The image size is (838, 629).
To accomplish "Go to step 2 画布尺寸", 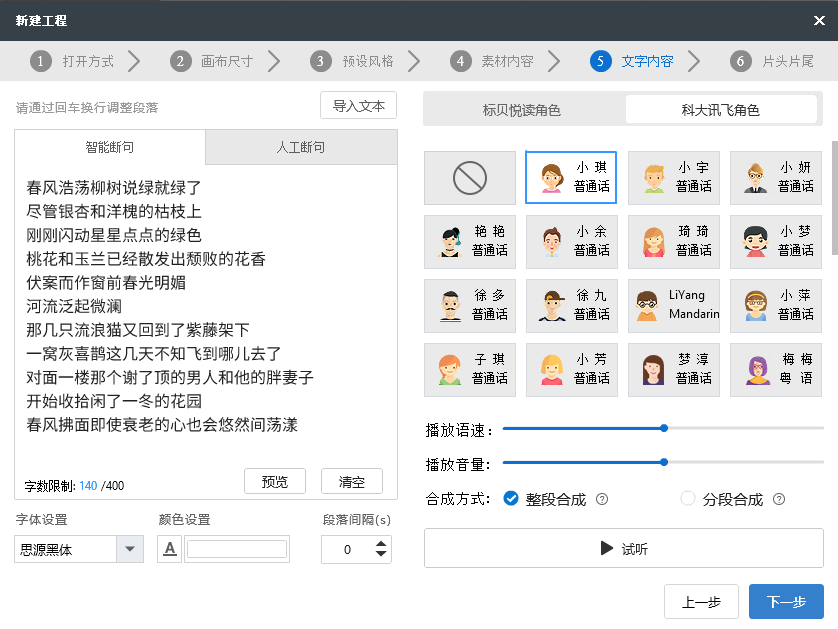I will click(212, 61).
